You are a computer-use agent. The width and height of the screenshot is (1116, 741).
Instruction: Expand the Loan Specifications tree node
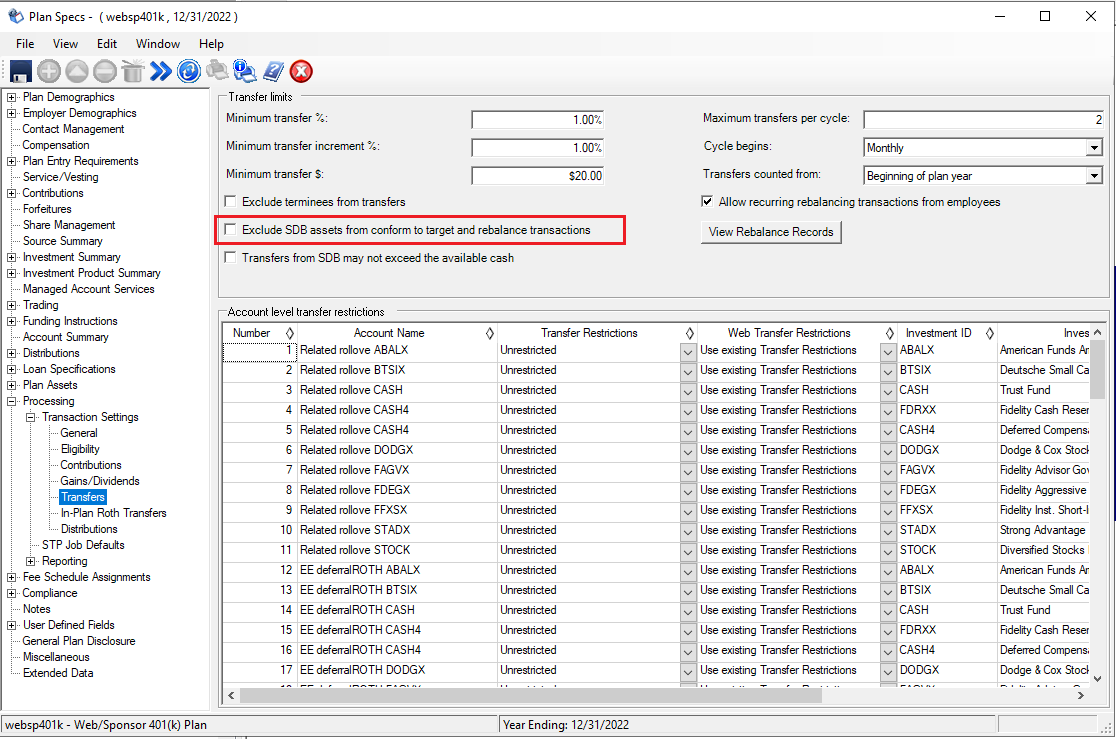(11, 369)
